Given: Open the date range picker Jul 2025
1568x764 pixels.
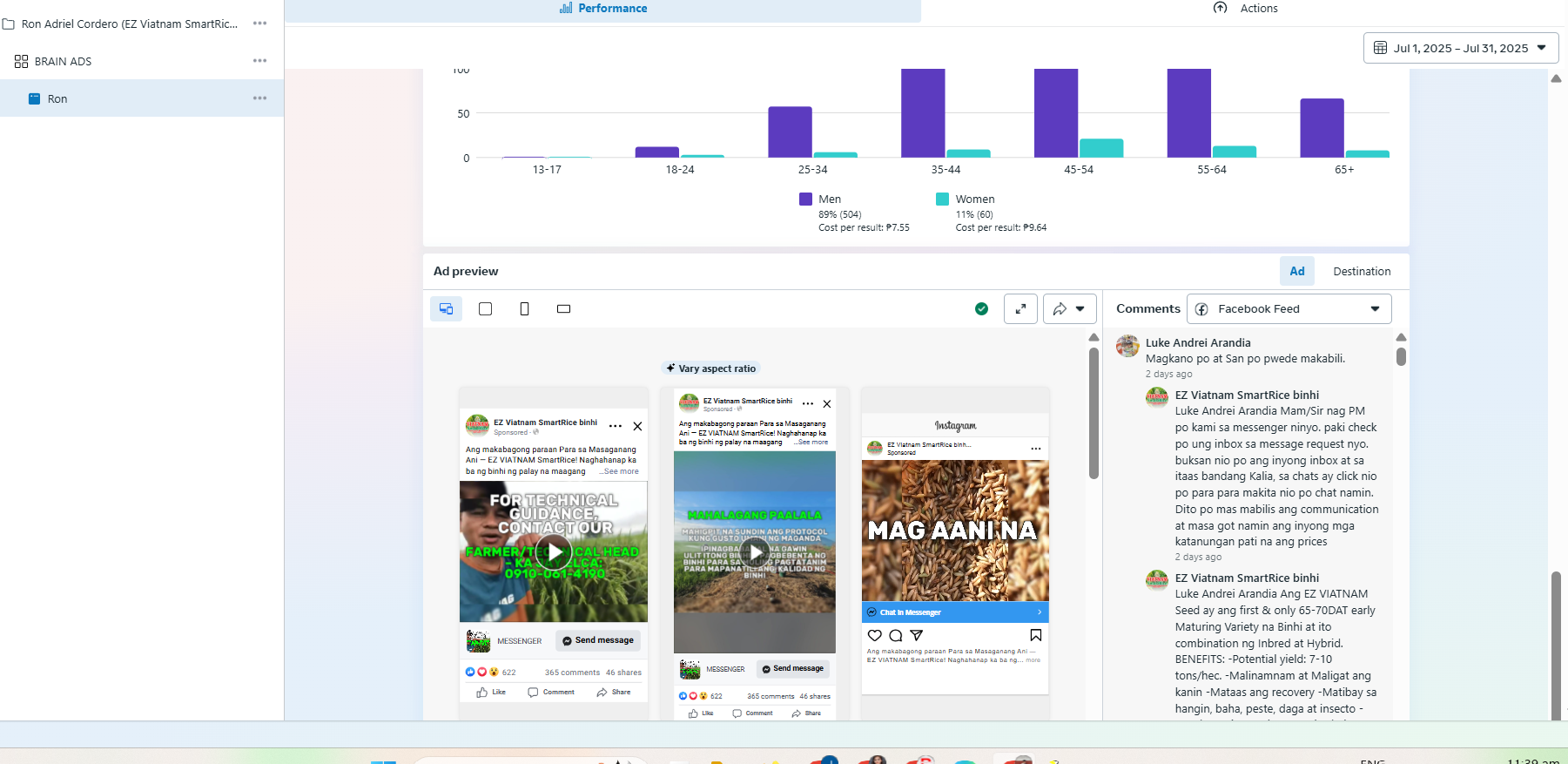Looking at the screenshot, I should click(1460, 48).
